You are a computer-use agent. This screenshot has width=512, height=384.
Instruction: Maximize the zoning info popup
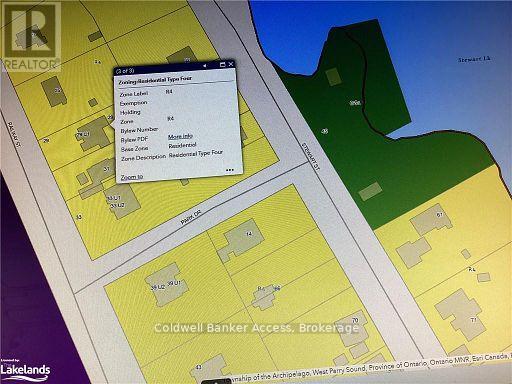click(x=222, y=64)
